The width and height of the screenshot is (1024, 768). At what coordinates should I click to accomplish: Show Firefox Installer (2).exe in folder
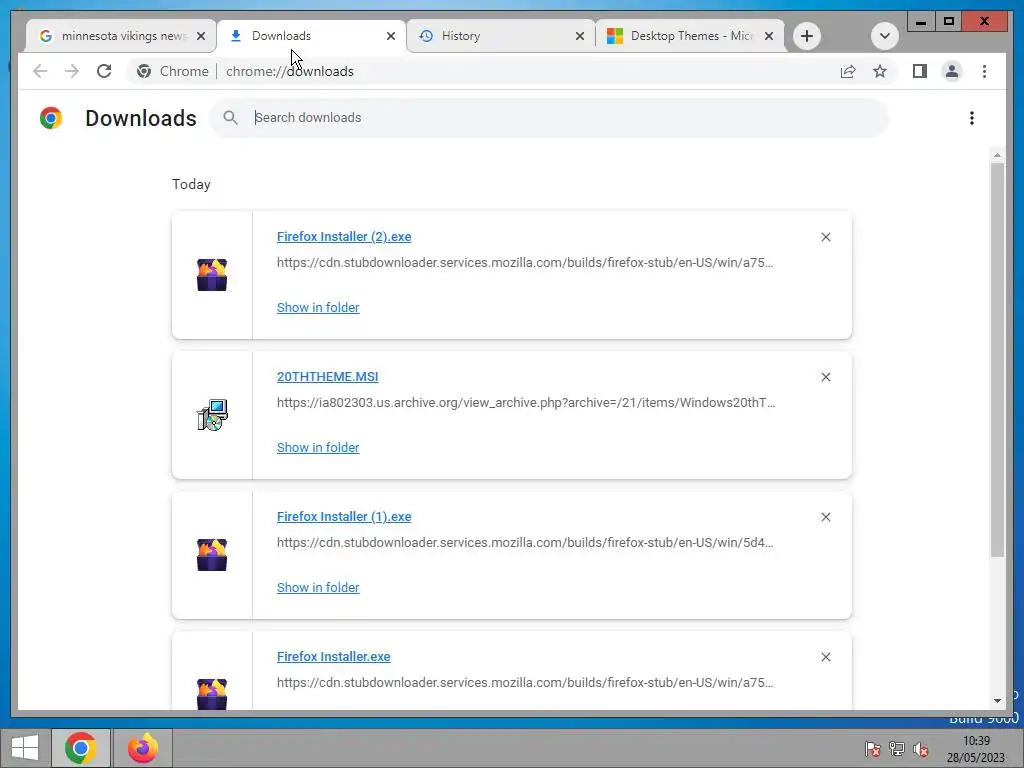click(x=318, y=308)
